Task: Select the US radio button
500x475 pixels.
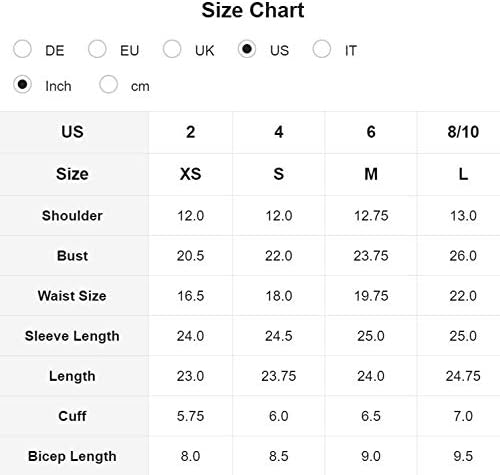Action: click(247, 49)
